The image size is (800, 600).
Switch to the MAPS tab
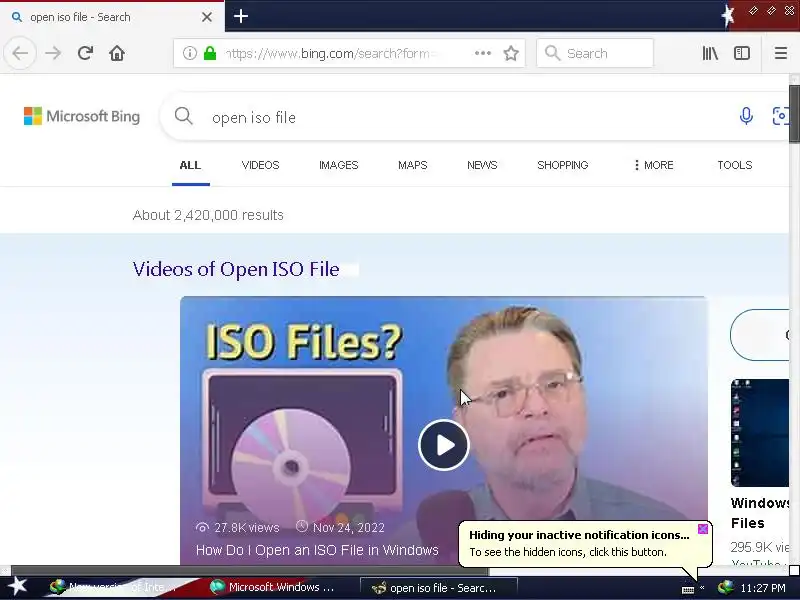pos(412,165)
